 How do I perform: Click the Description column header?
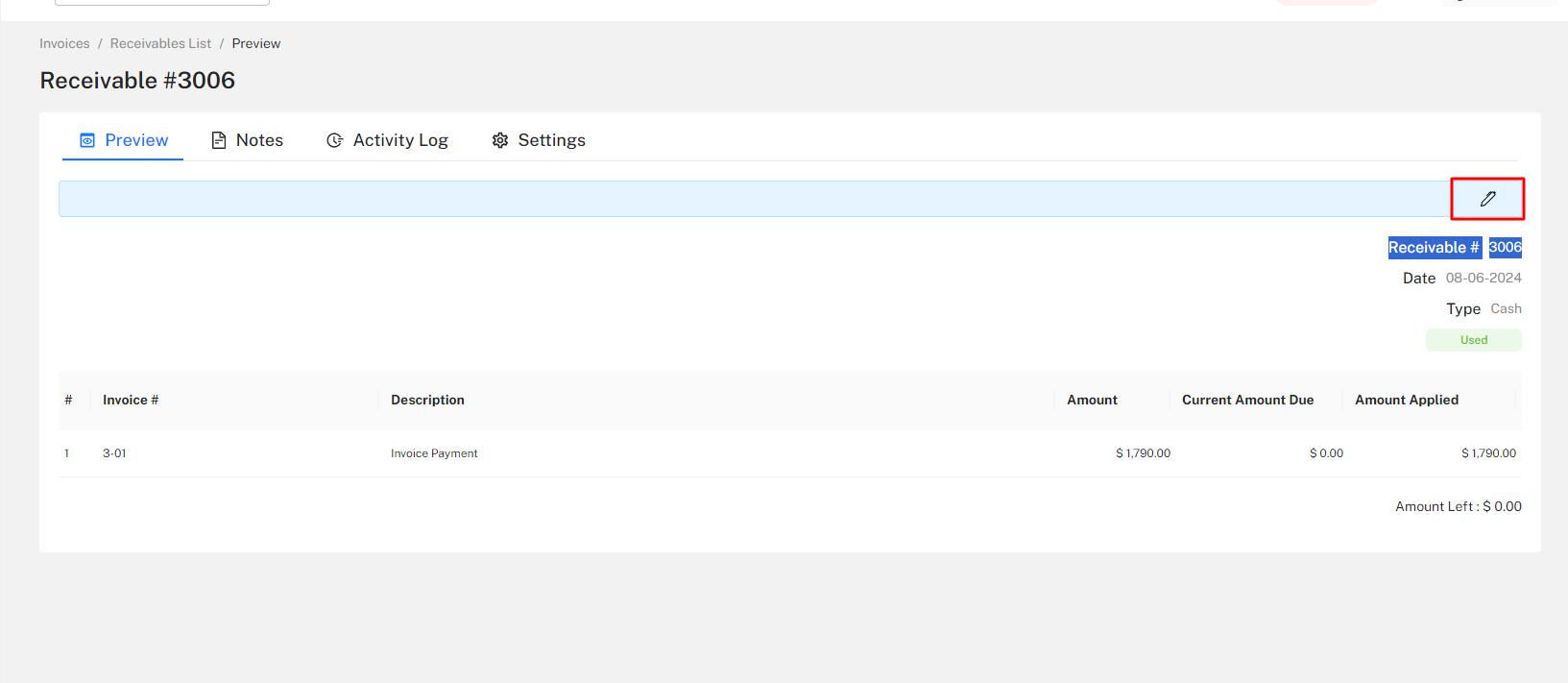click(x=427, y=400)
